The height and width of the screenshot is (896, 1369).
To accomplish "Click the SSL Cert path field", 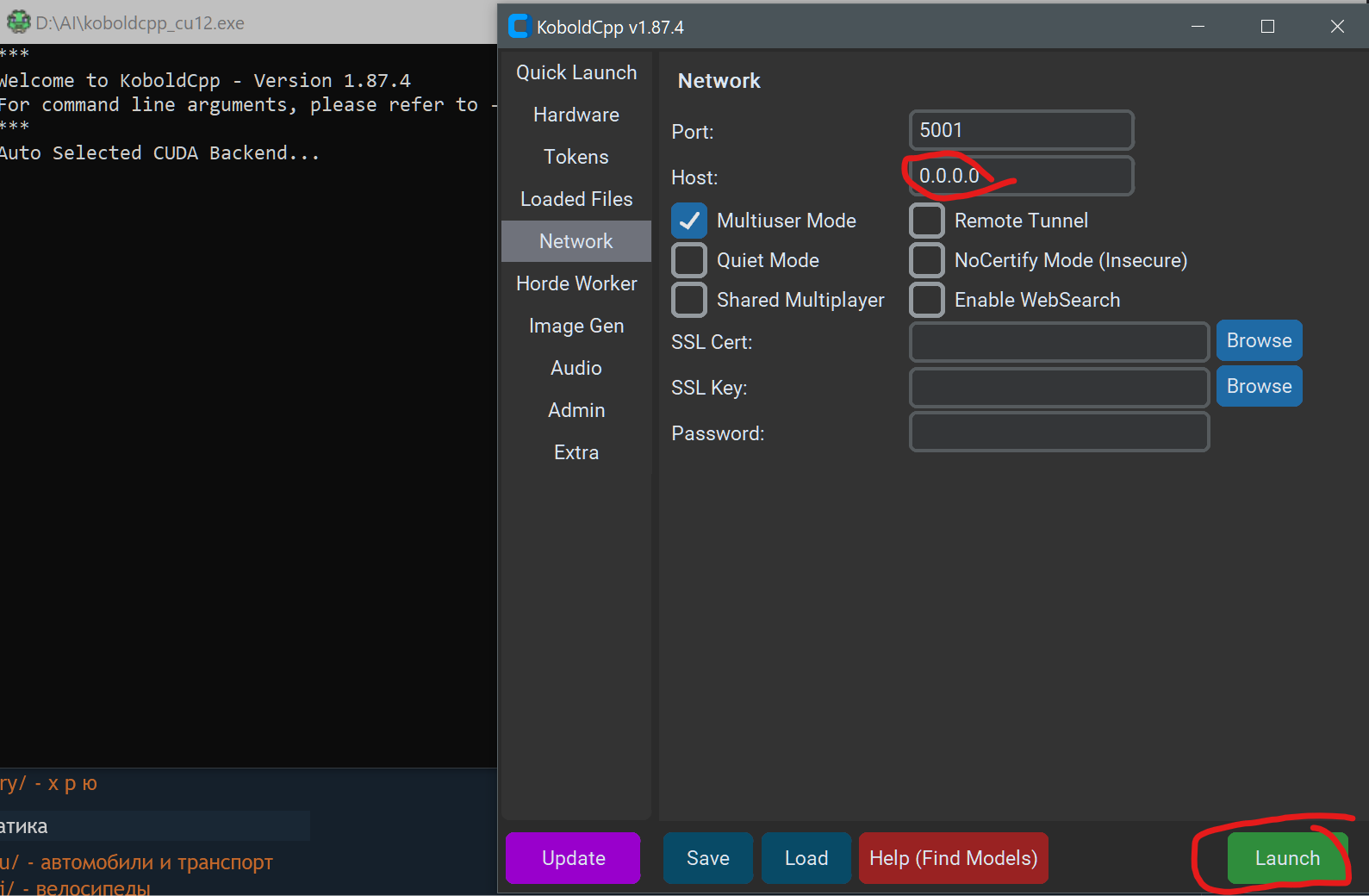I will click(1059, 342).
